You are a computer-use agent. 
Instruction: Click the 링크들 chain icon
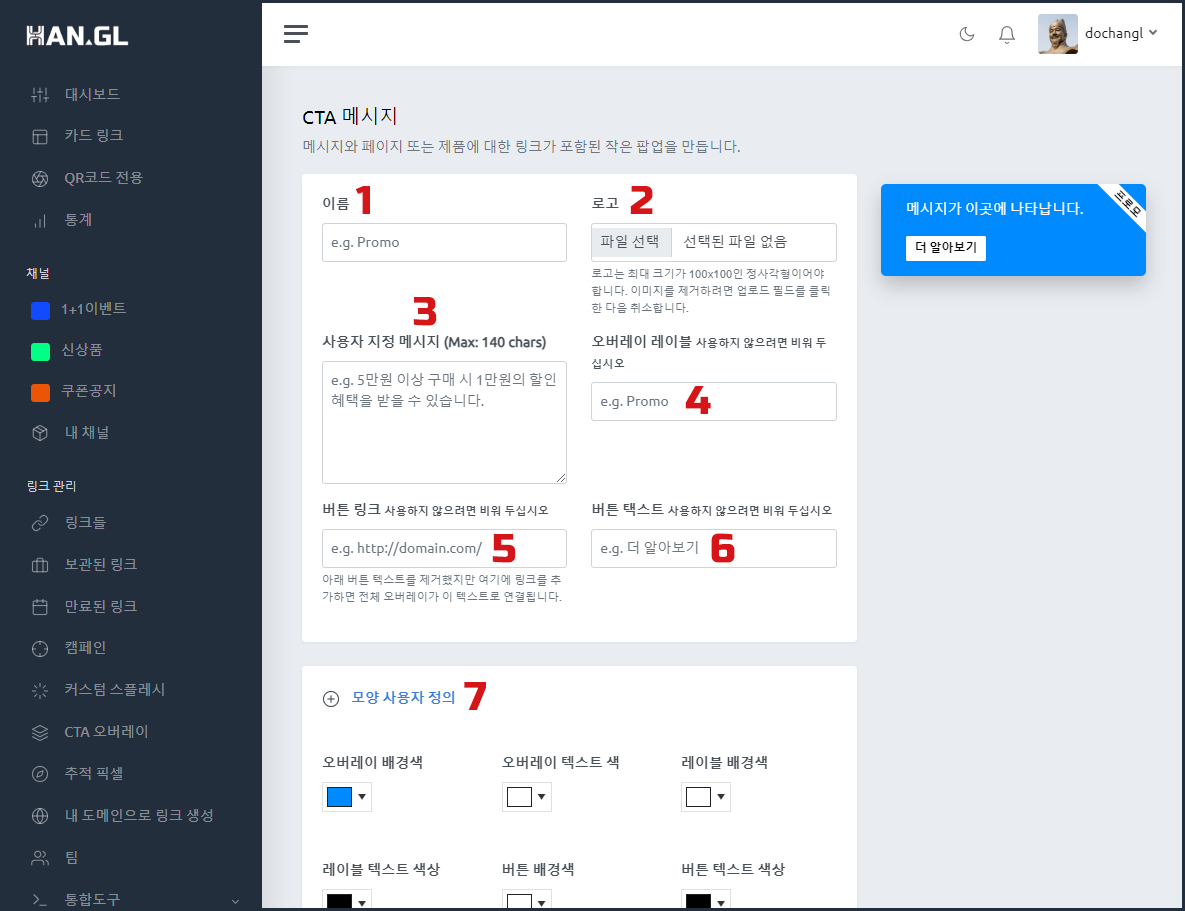point(40,523)
